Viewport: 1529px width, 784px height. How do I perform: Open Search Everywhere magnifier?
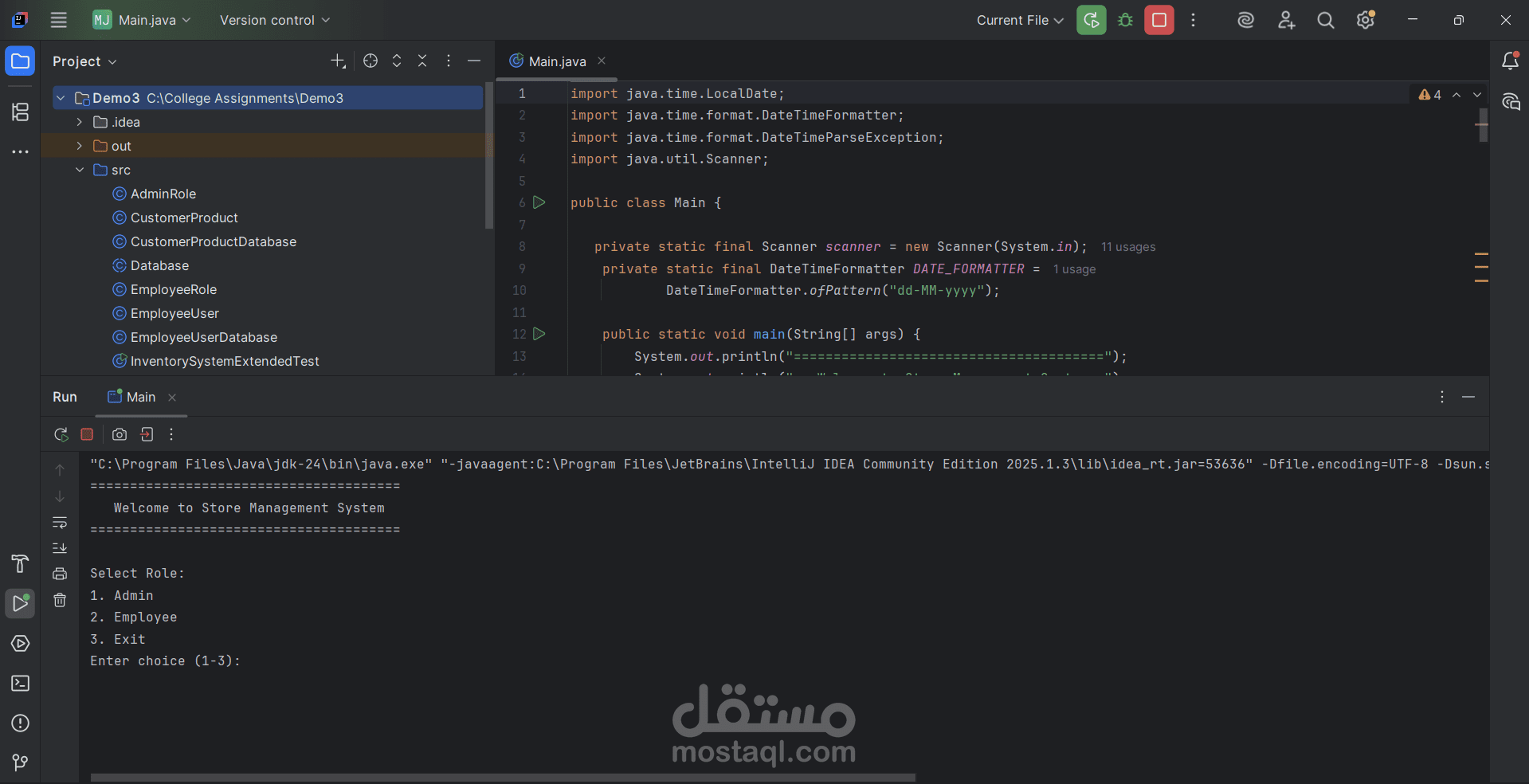(1326, 20)
